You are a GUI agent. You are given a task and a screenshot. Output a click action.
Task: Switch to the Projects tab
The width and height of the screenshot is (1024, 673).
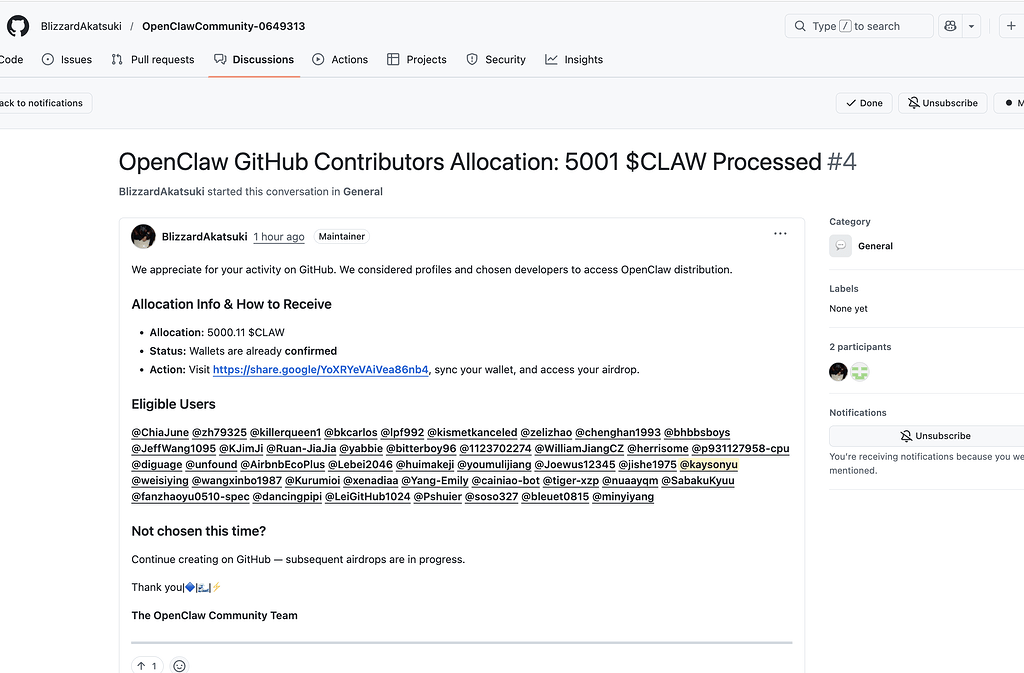(x=417, y=59)
